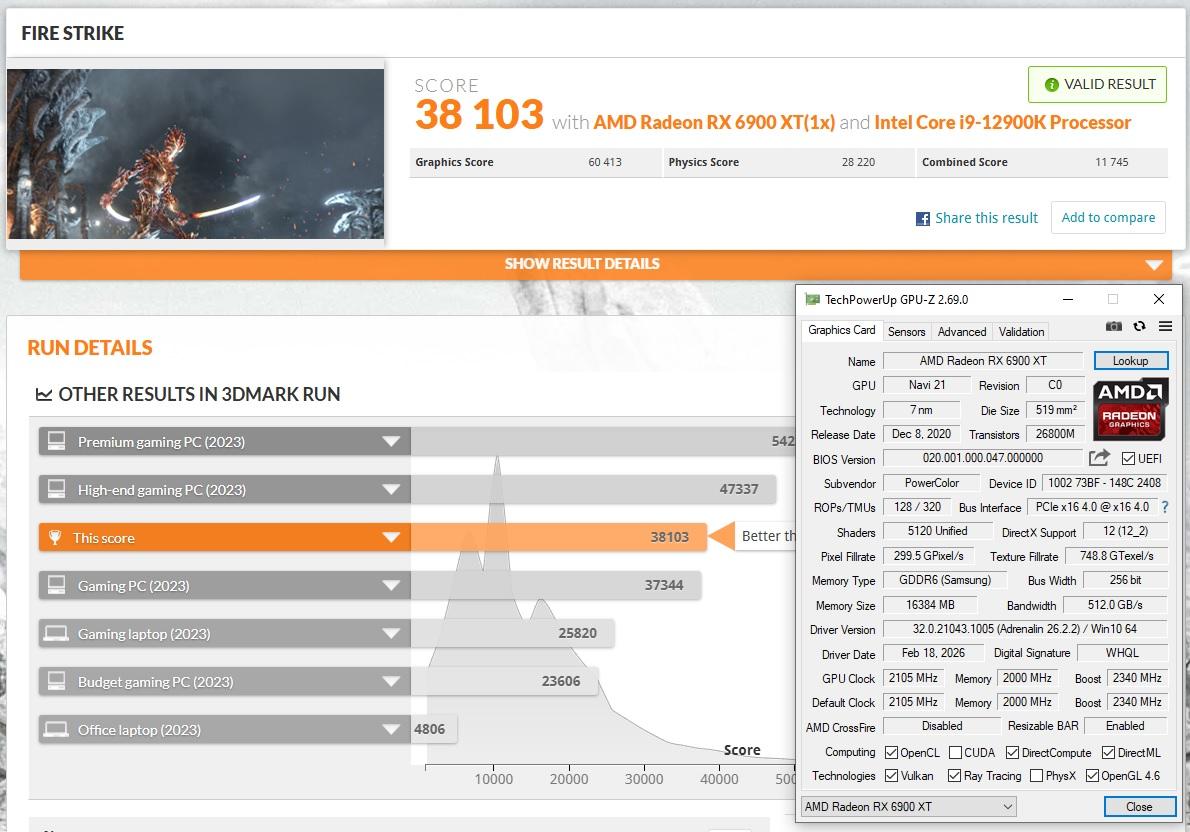Image resolution: width=1190 pixels, height=832 pixels.
Task: Click the AMD Radeon Graphics logo
Action: click(x=1130, y=409)
